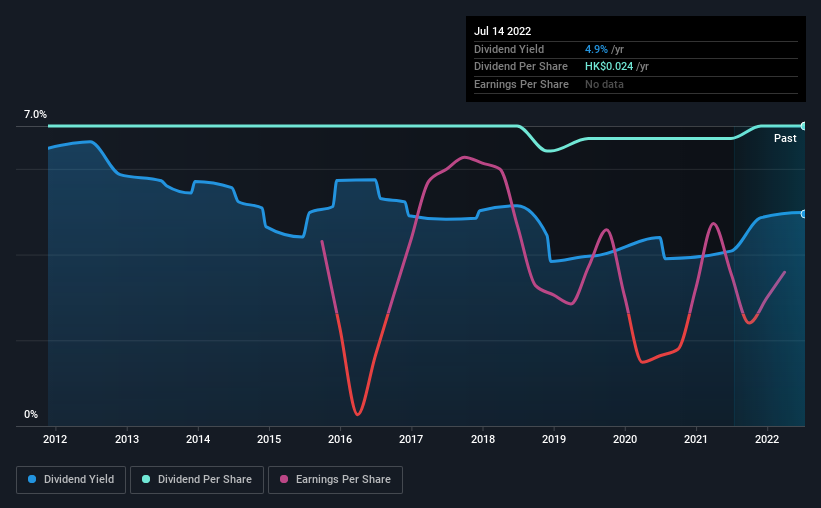Click the Jul 14 2022 tooltip date header
Screen dimensions: 821x508
click(503, 31)
